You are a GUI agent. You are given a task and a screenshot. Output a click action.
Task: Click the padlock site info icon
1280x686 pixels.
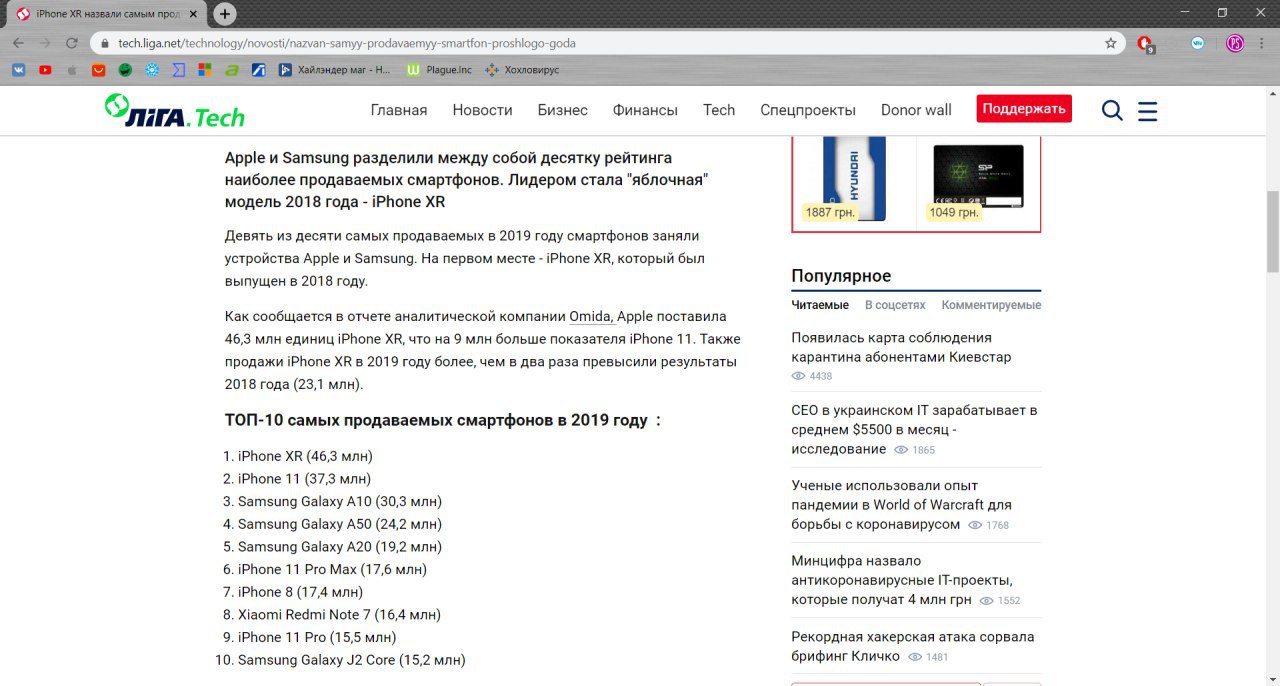pyautogui.click(x=105, y=43)
